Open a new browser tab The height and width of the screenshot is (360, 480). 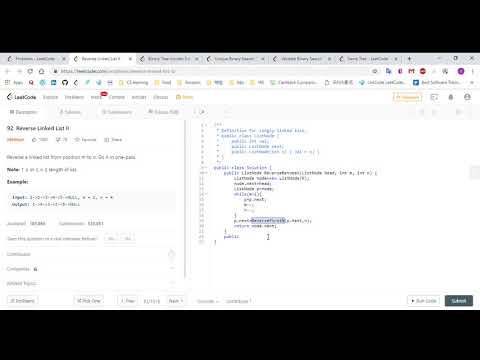[x=409, y=59]
